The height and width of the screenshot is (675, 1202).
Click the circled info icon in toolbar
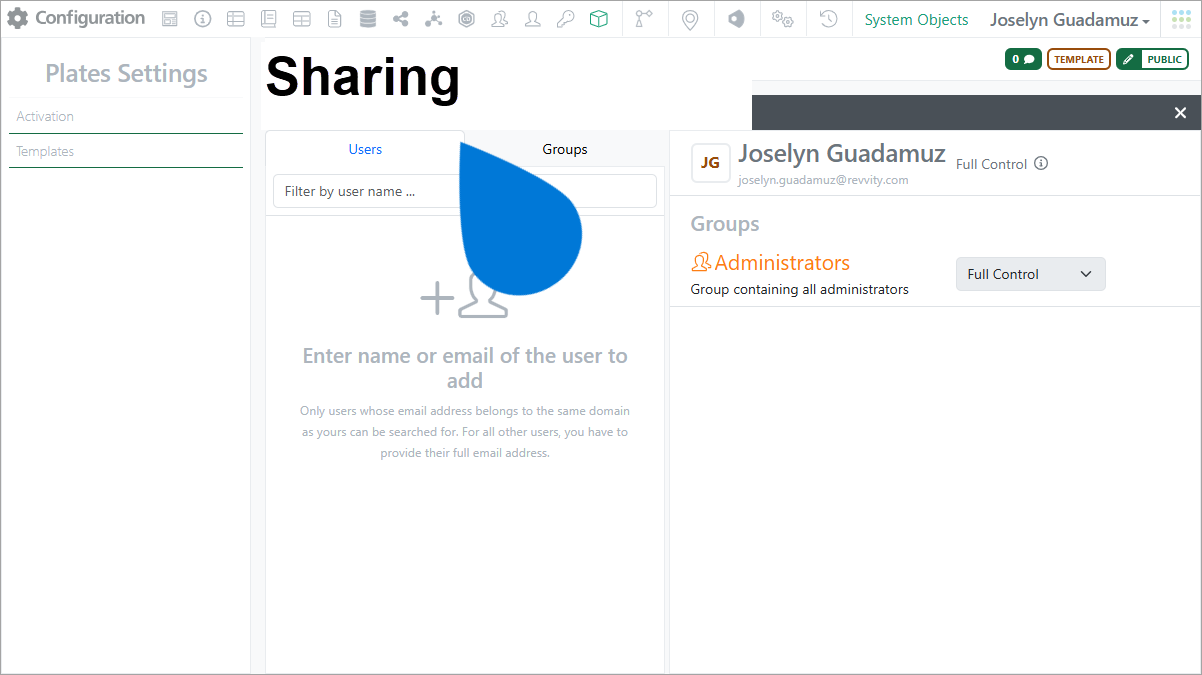point(203,19)
